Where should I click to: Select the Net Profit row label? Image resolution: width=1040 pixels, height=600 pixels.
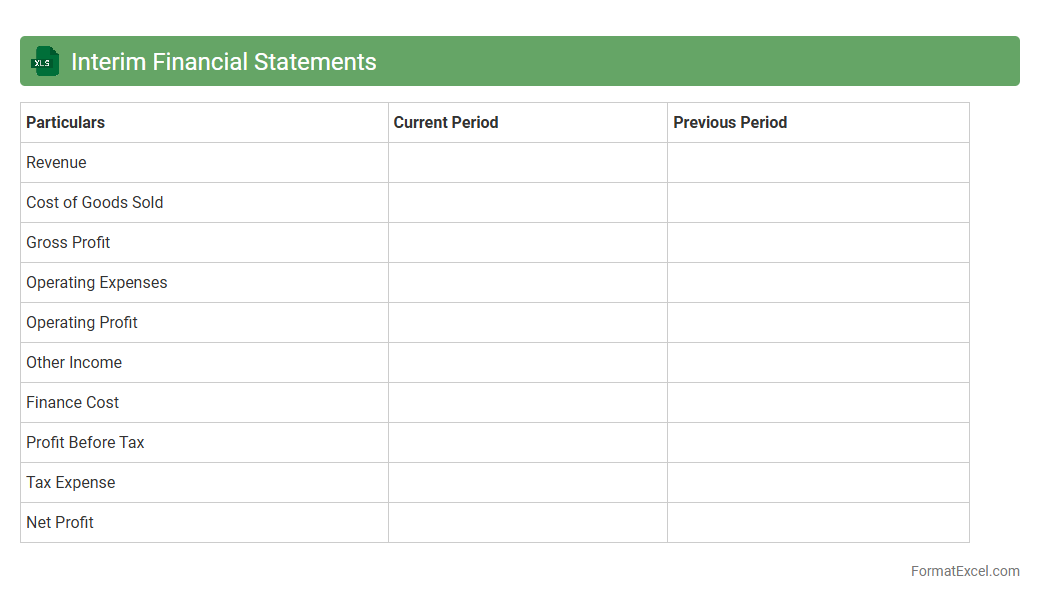point(60,523)
